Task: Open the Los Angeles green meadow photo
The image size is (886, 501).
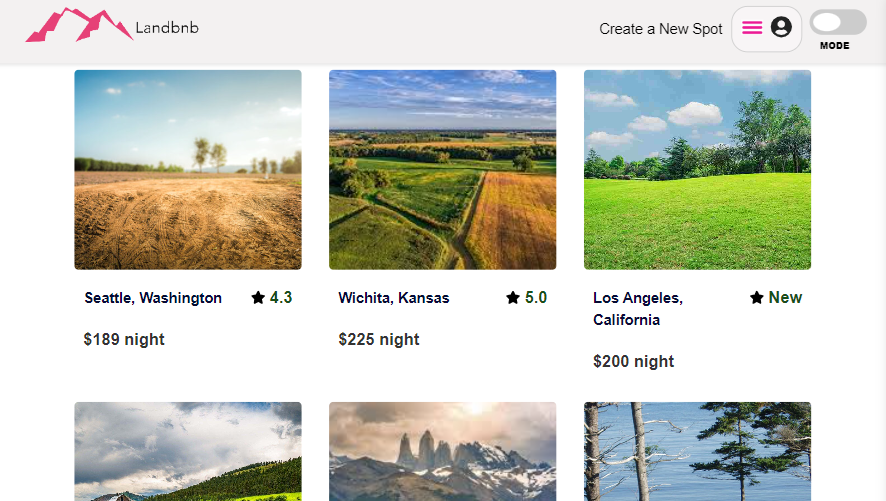Action: [x=697, y=170]
